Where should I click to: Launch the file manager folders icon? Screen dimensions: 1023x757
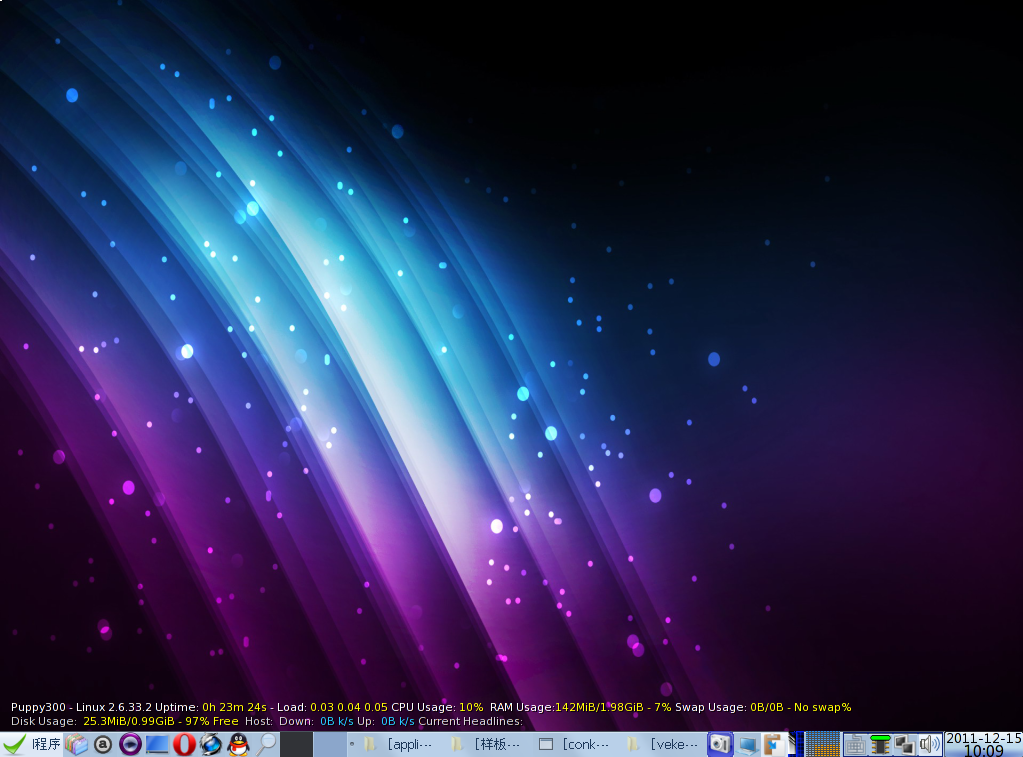(76, 744)
